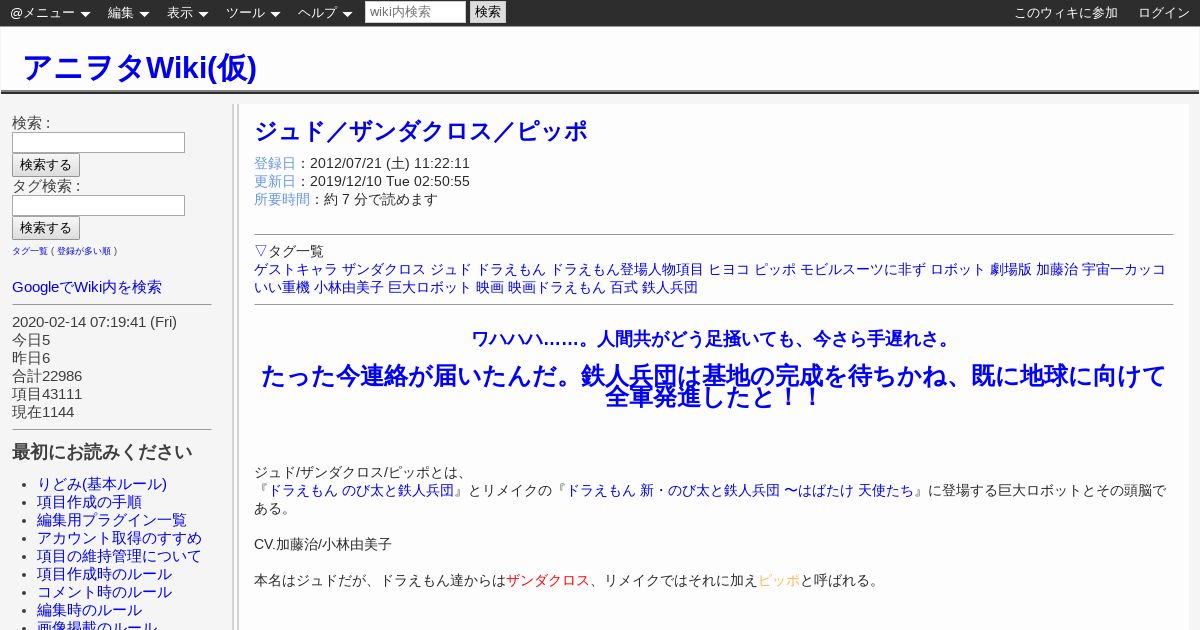Open 項目の維持管理について link
Screen dimensions: 1200x630
coord(119,556)
